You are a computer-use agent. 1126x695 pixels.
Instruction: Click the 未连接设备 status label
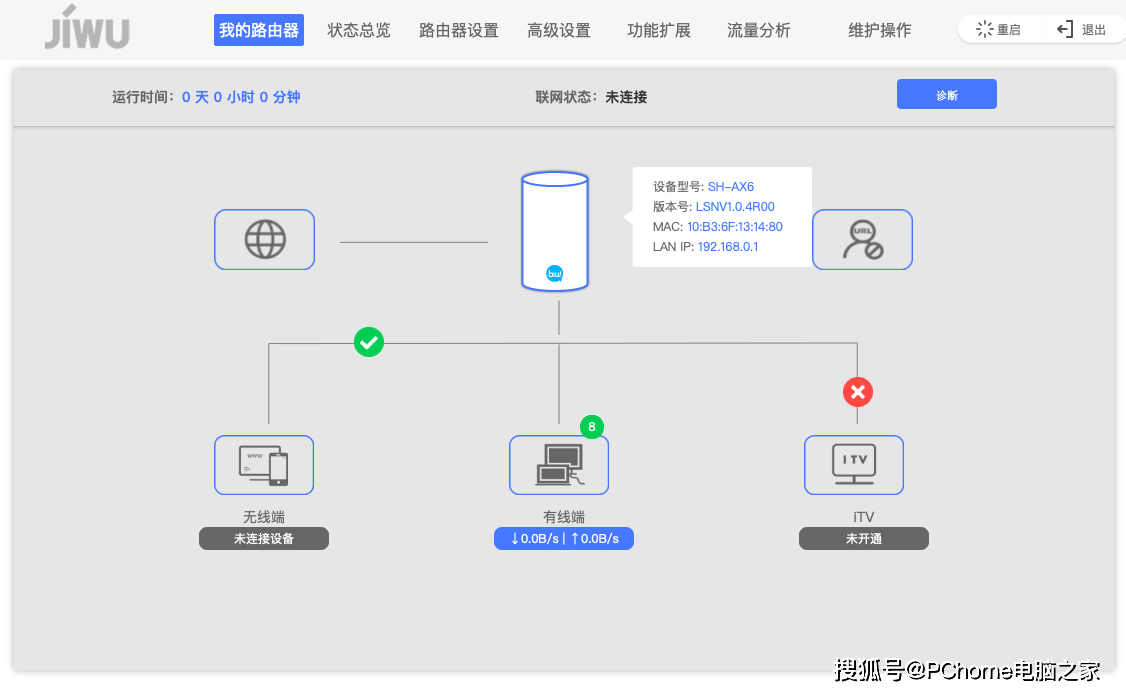264,538
